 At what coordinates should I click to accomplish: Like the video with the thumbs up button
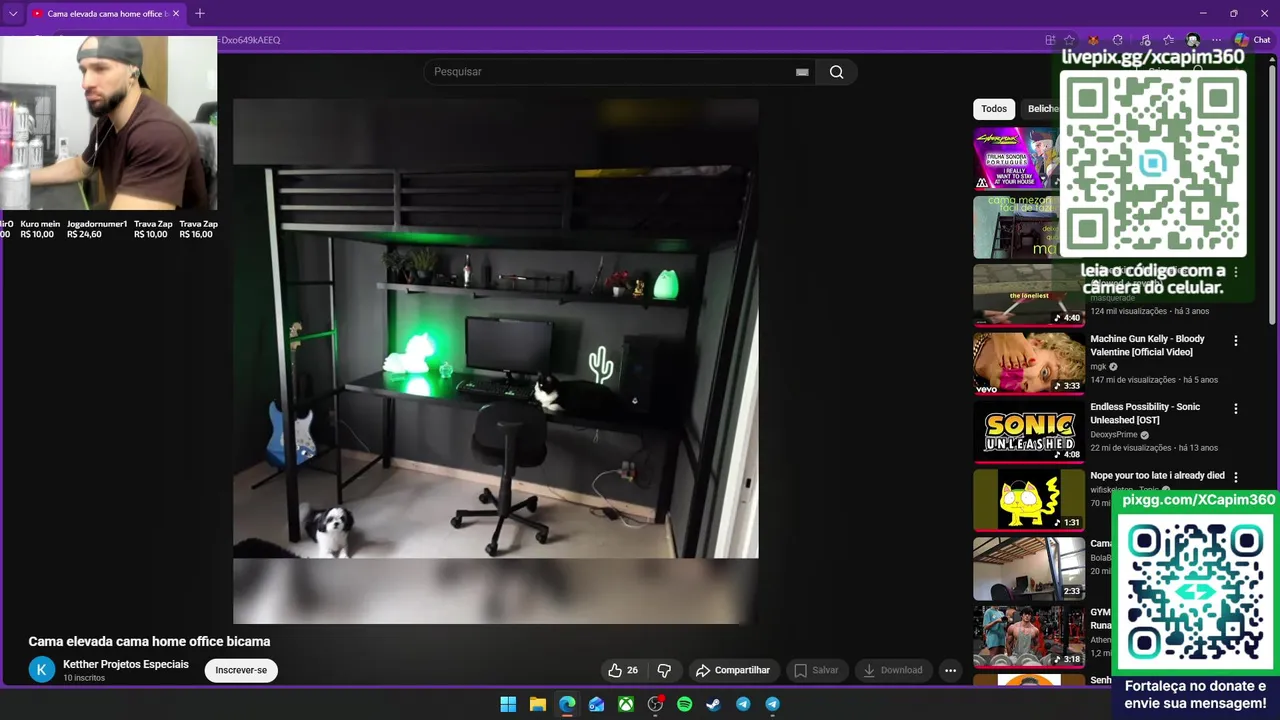tap(623, 670)
